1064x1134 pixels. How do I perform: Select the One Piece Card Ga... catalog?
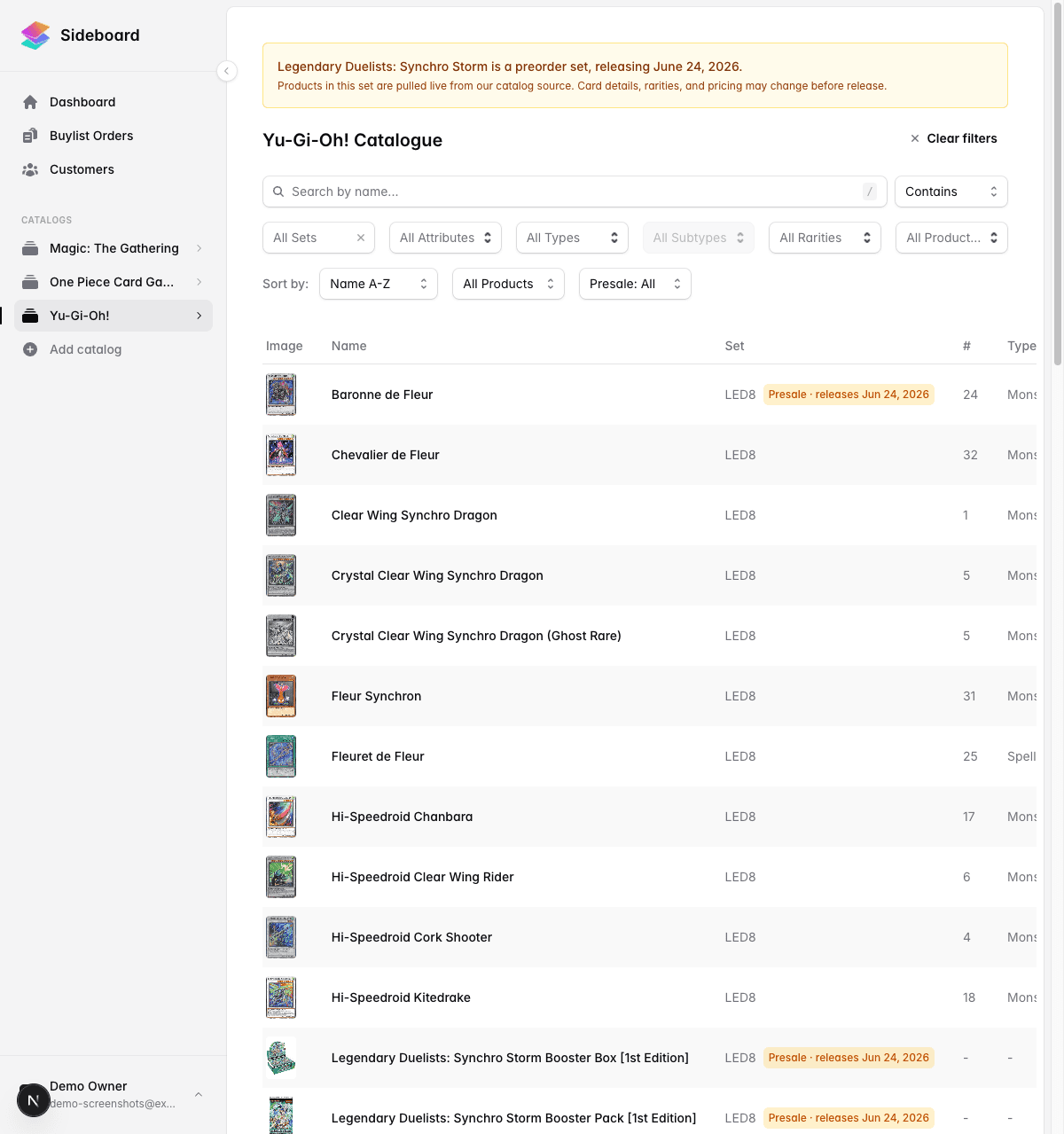[113, 282]
